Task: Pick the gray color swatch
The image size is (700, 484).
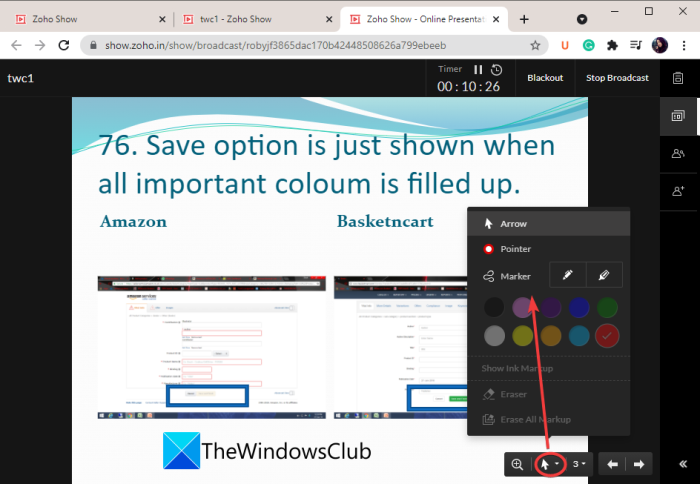Action: (494, 336)
